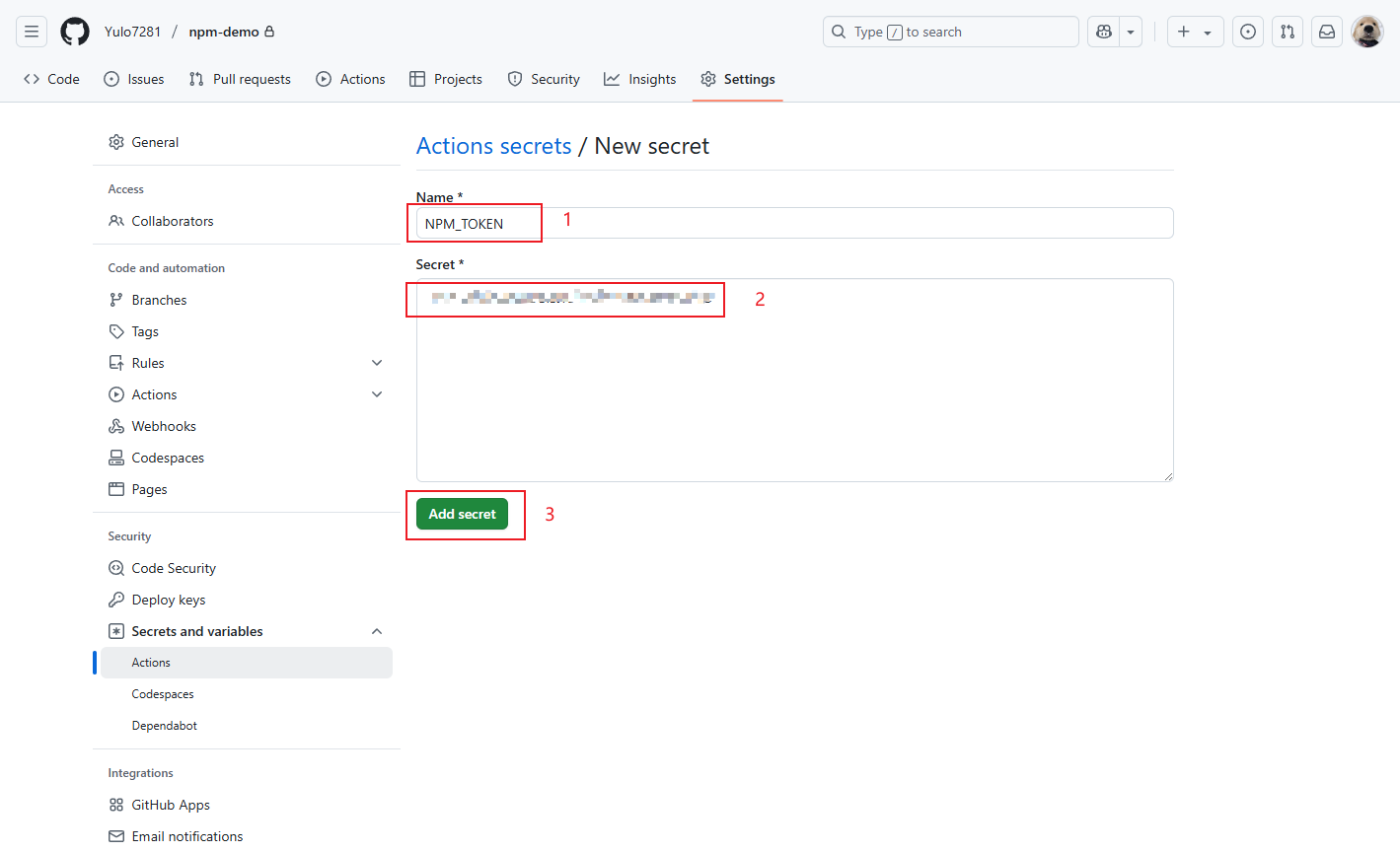Switch to the Pull requests tab
Screen dimensions: 1400x852
click(240, 79)
